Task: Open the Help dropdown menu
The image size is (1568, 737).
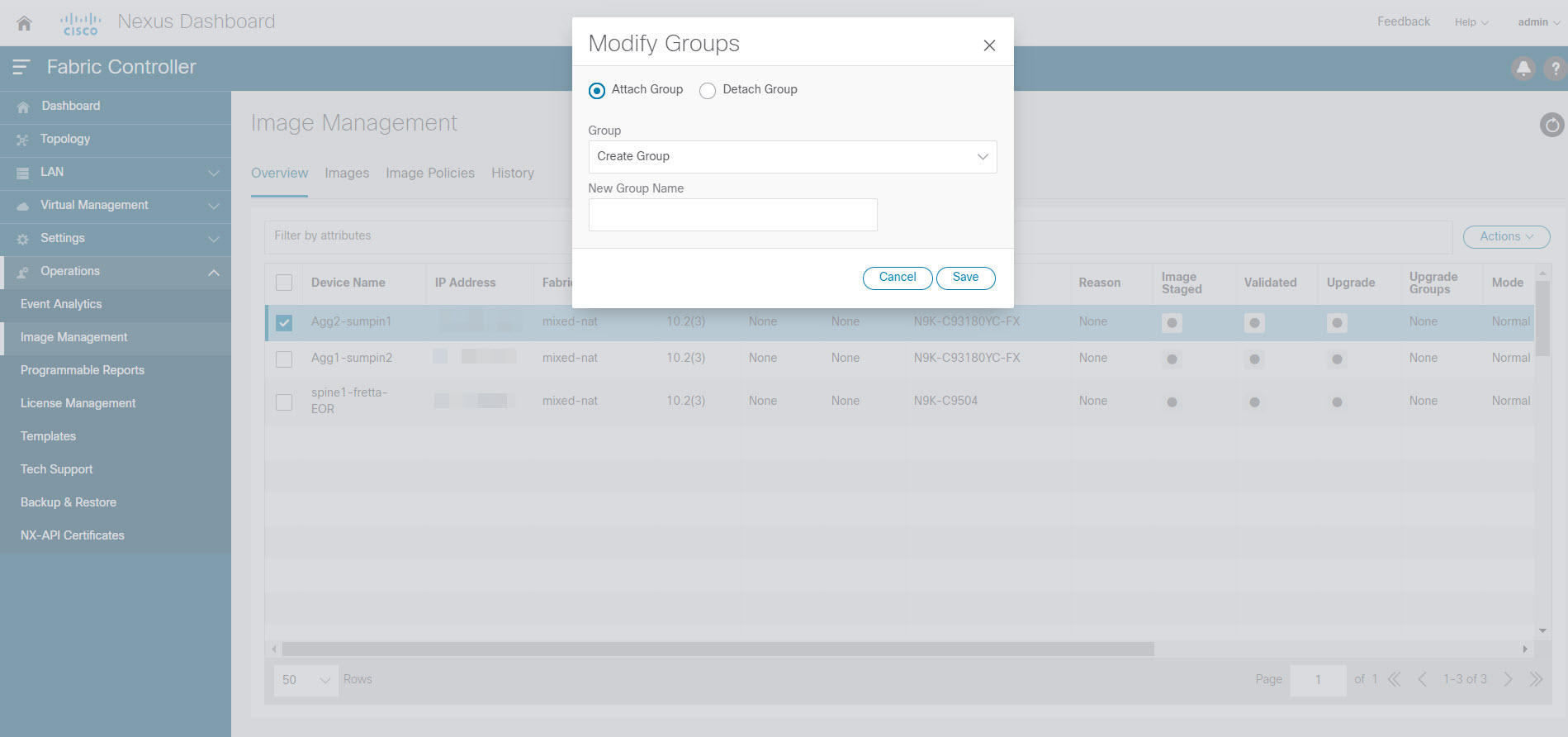Action: [x=1471, y=22]
